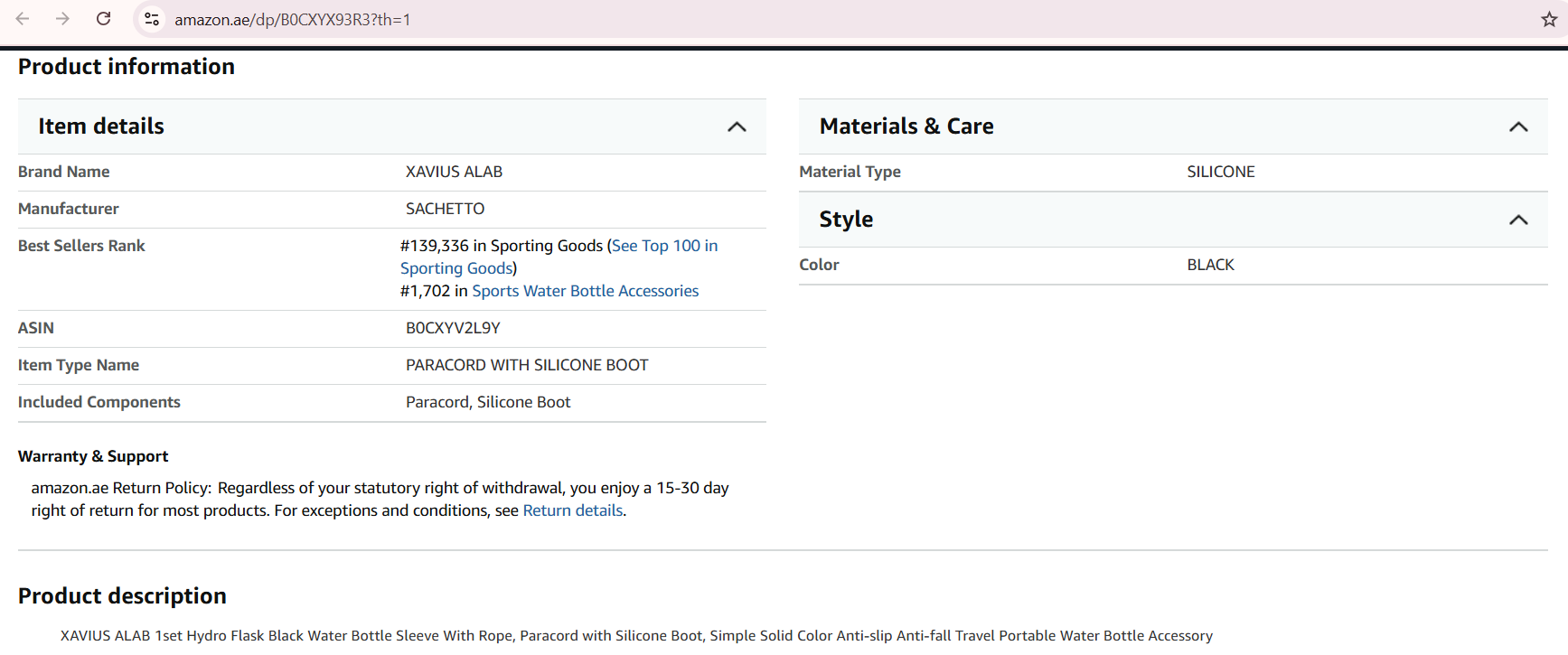Screen dimensions: 1568x655
Task: Select the Warranty & Support heading
Action: pos(93,456)
